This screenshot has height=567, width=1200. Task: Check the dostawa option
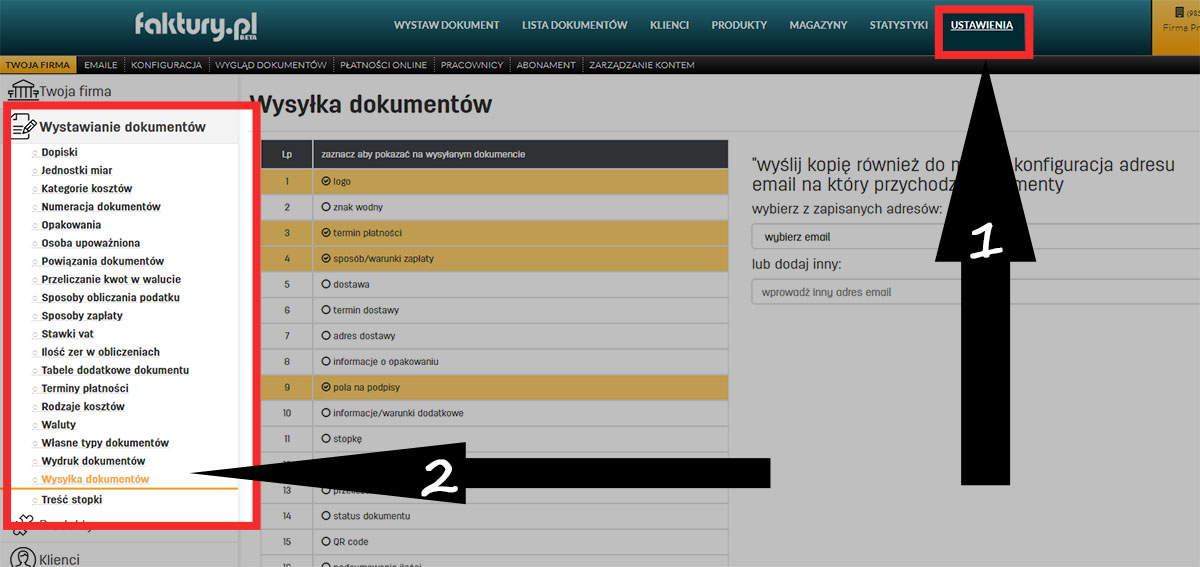tap(326, 284)
